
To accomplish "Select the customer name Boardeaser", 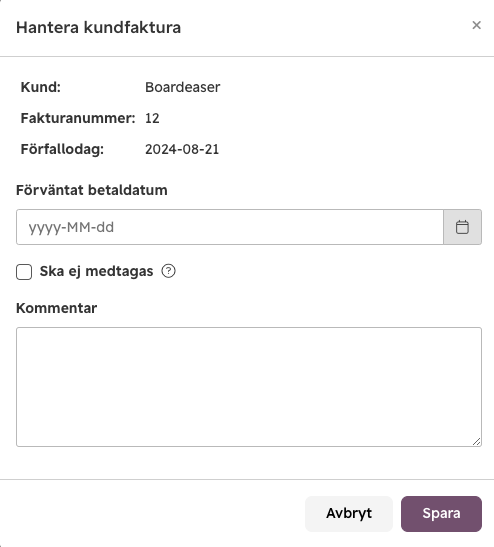I will pyautogui.click(x=182, y=87).
